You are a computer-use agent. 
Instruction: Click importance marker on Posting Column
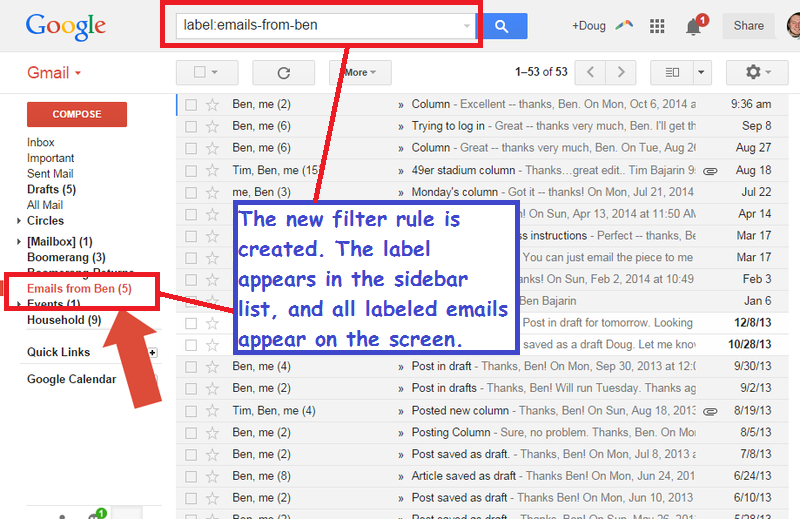click(x=401, y=433)
